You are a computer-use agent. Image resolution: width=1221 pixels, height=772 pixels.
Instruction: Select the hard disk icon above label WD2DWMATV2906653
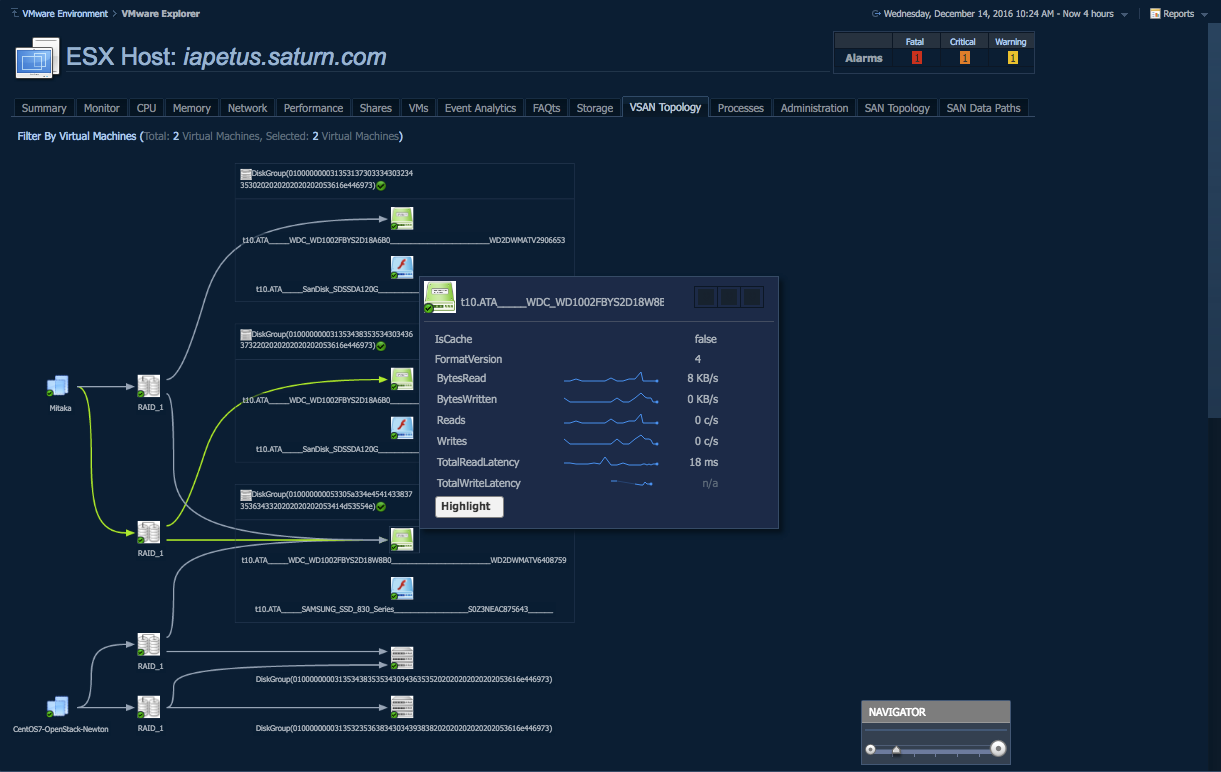[x=402, y=218]
